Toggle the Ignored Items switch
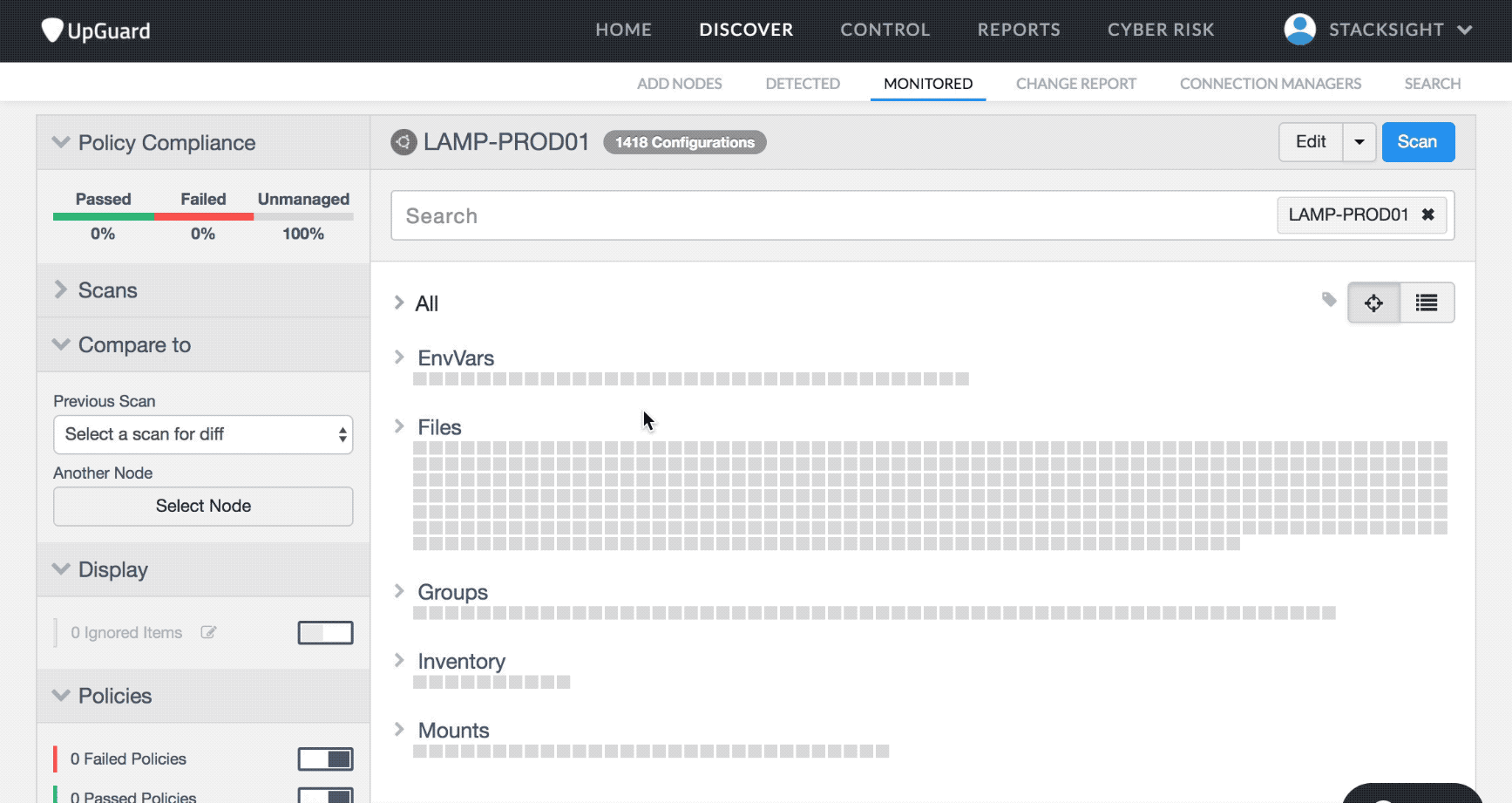The width and height of the screenshot is (1512, 803). point(325,632)
